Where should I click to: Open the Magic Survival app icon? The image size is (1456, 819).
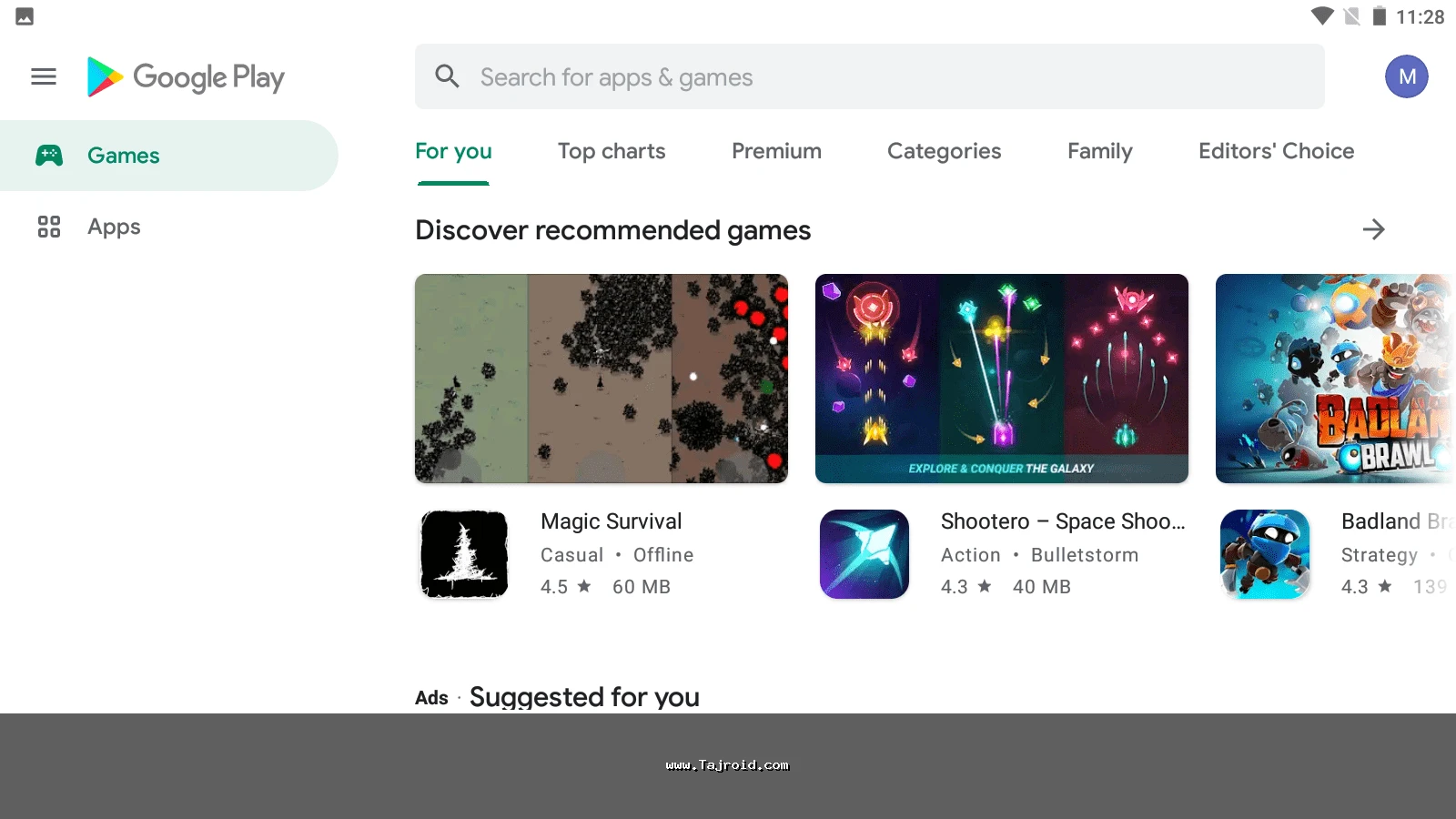click(464, 554)
